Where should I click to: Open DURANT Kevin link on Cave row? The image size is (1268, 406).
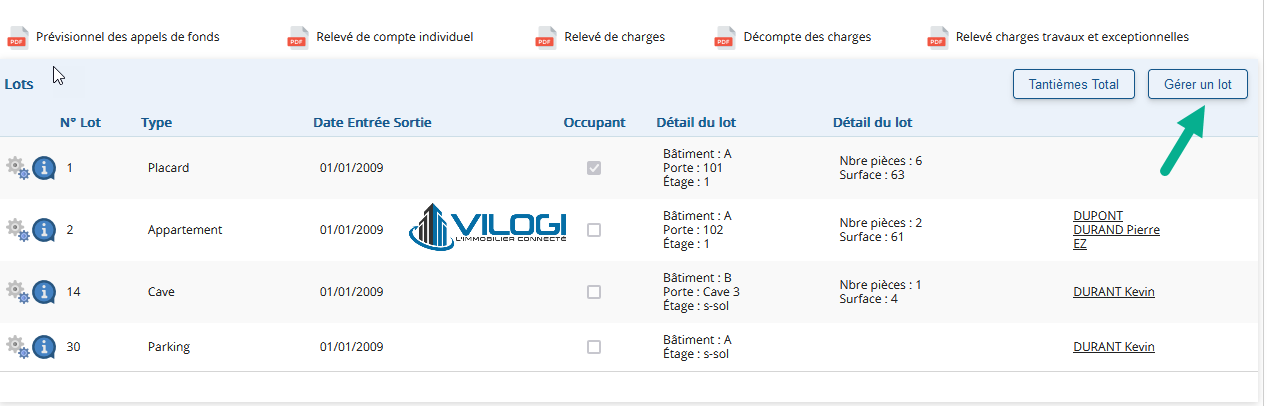coord(1113,292)
